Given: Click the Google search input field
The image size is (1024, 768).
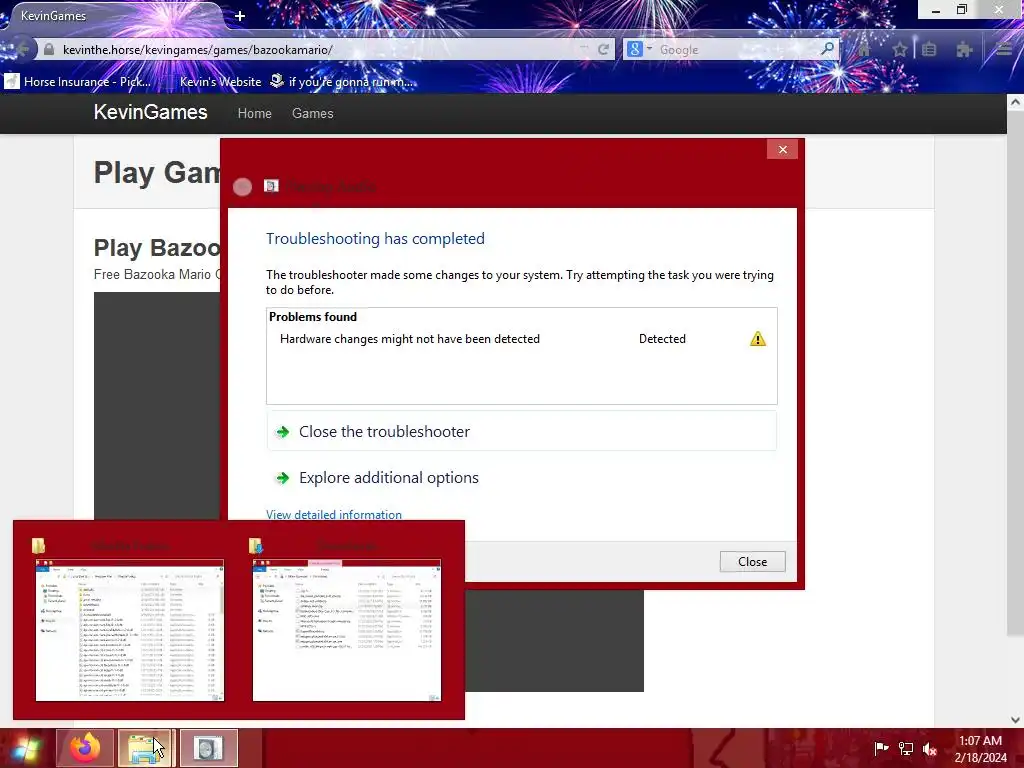Looking at the screenshot, I should pos(737,50).
